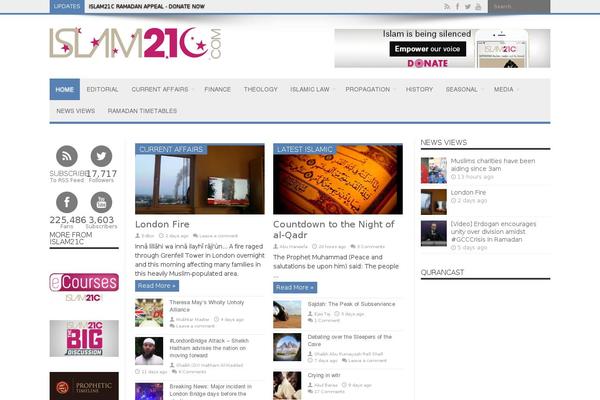
Task: Open the NEWS VIEWS menu item
Action: [x=76, y=111]
